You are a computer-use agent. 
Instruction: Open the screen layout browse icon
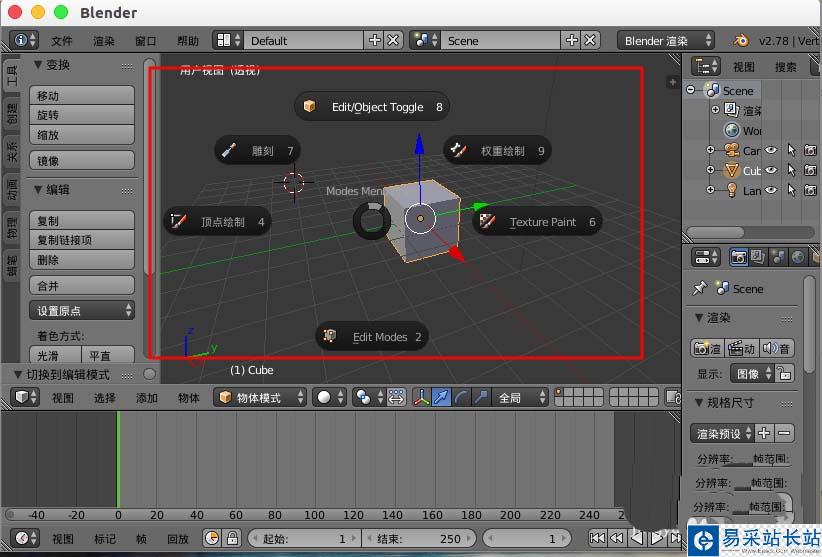229,40
